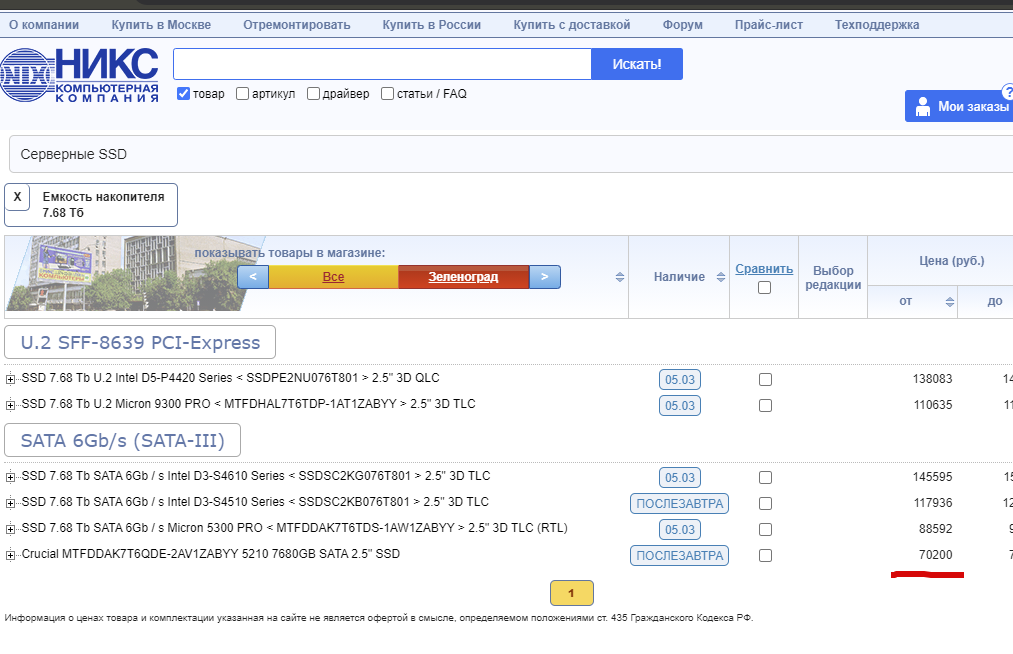
Task: Enable the артикул search checkbox
Action: (242, 94)
